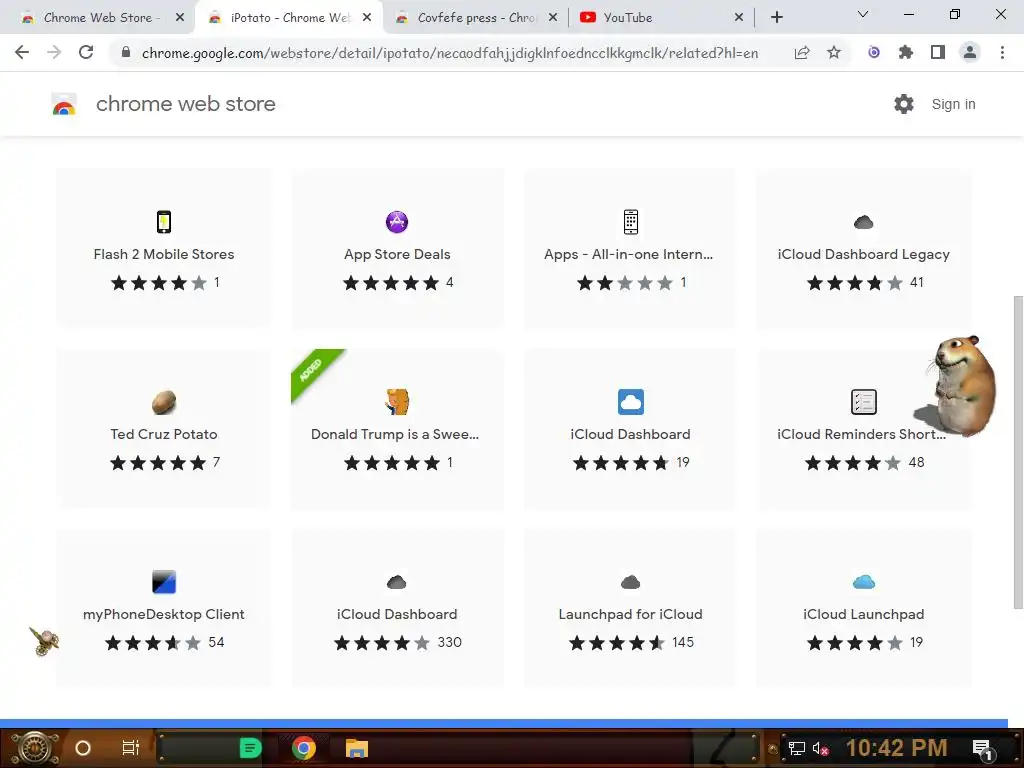The width and height of the screenshot is (1024, 768).
Task: Click Sign in link
Action: [x=953, y=104]
